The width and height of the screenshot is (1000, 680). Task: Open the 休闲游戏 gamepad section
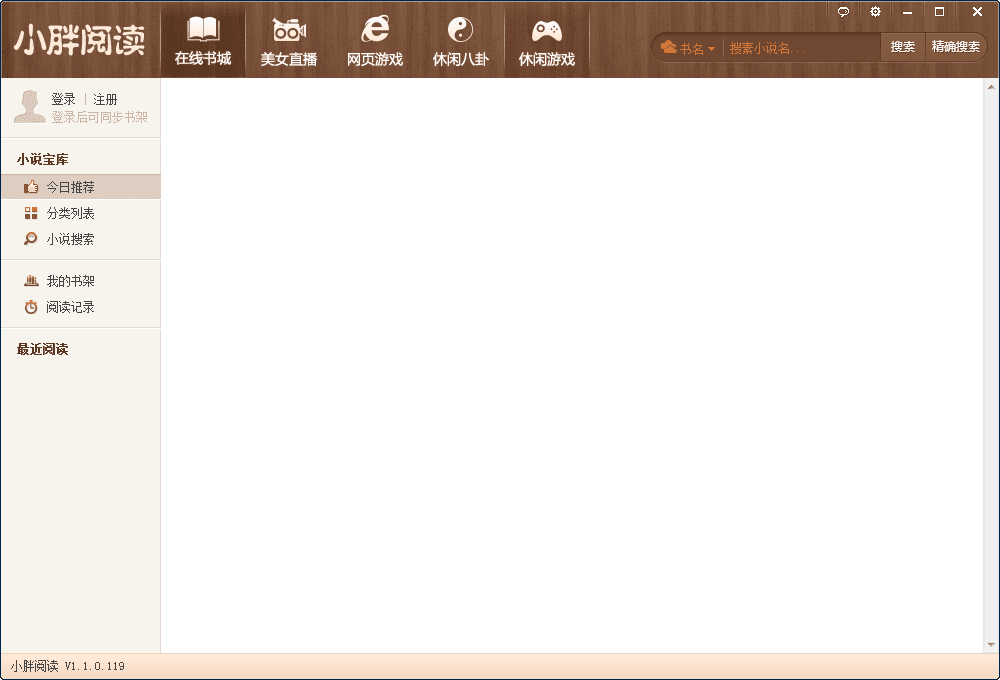click(547, 40)
